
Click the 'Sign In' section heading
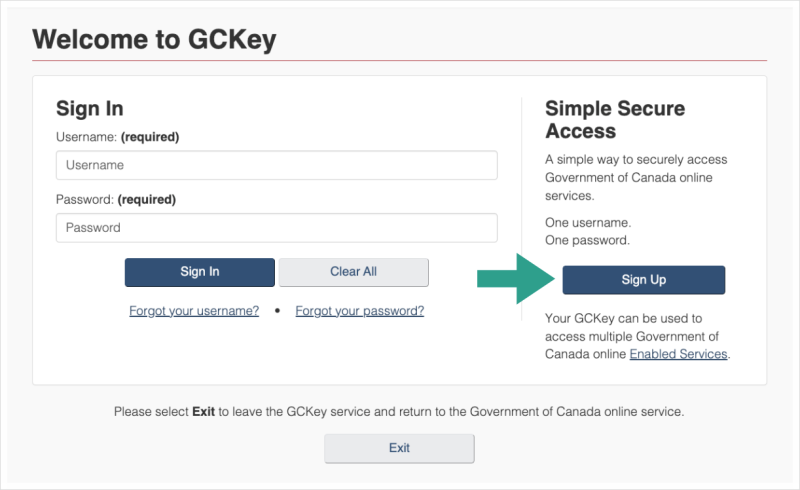pyautogui.click(x=90, y=109)
